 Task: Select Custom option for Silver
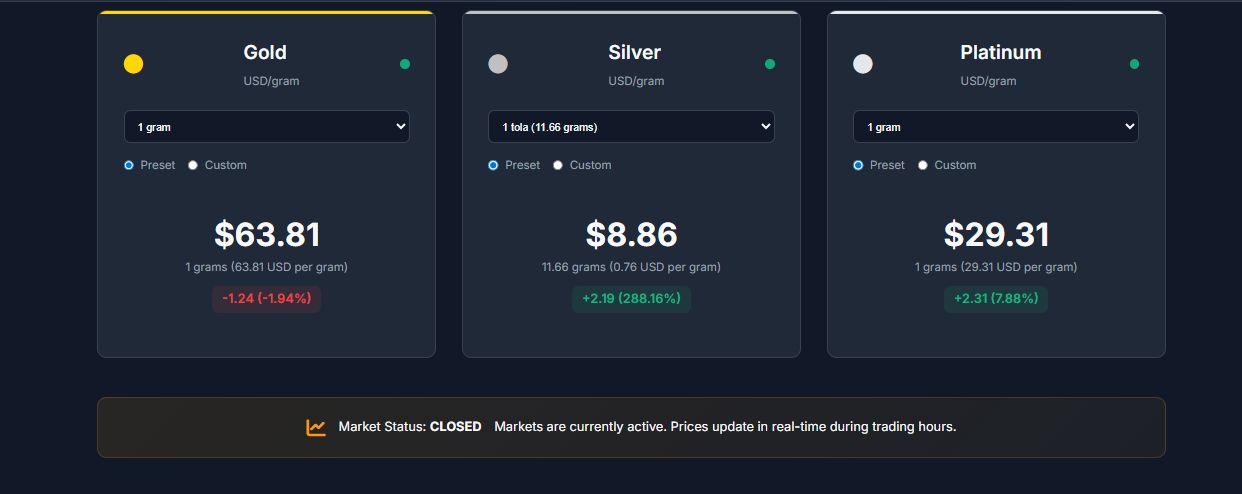pyautogui.click(x=558, y=165)
